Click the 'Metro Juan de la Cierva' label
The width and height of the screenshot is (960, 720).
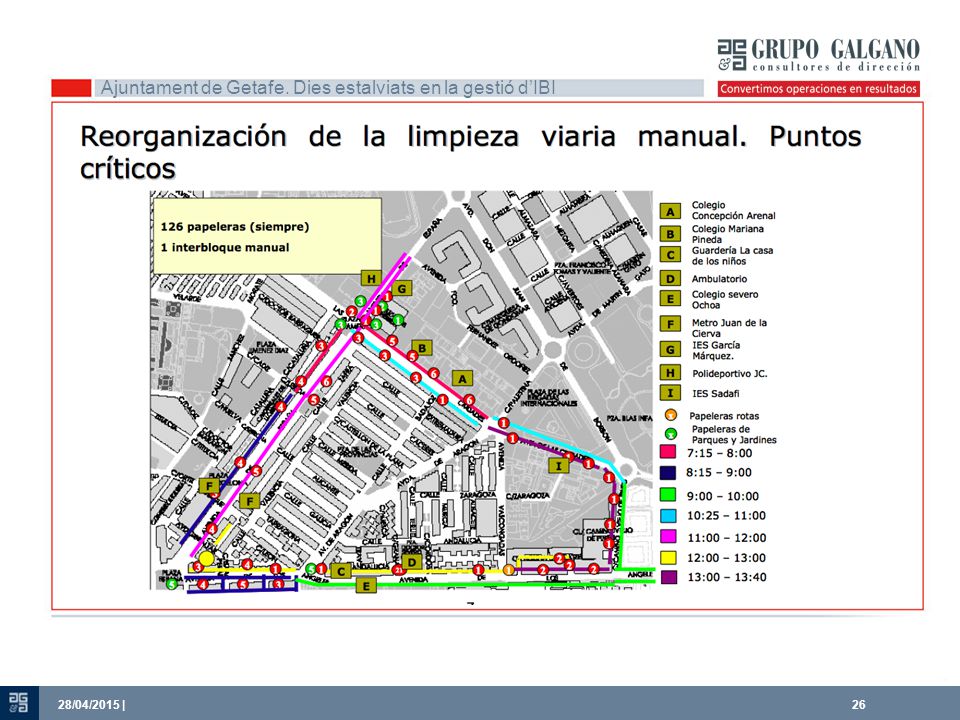729,328
